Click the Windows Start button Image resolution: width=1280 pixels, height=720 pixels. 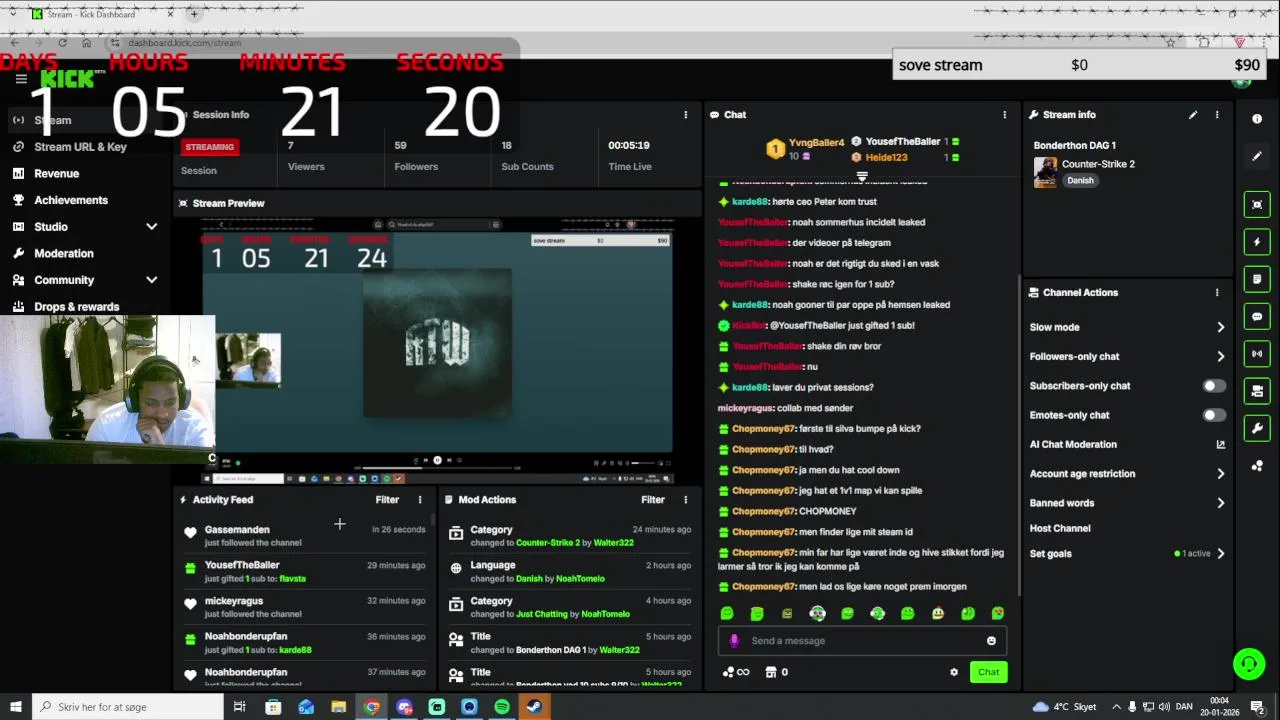pyautogui.click(x=16, y=707)
